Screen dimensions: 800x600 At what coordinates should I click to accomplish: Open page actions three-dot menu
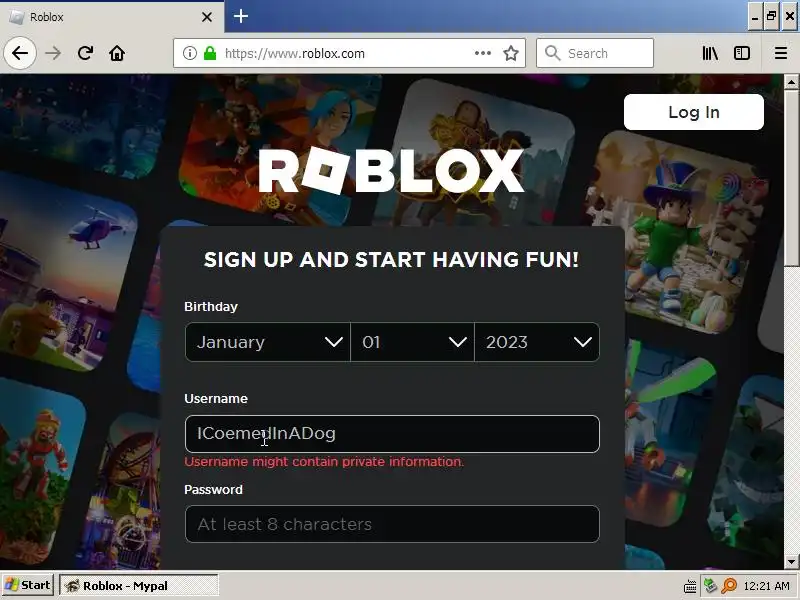(x=483, y=53)
